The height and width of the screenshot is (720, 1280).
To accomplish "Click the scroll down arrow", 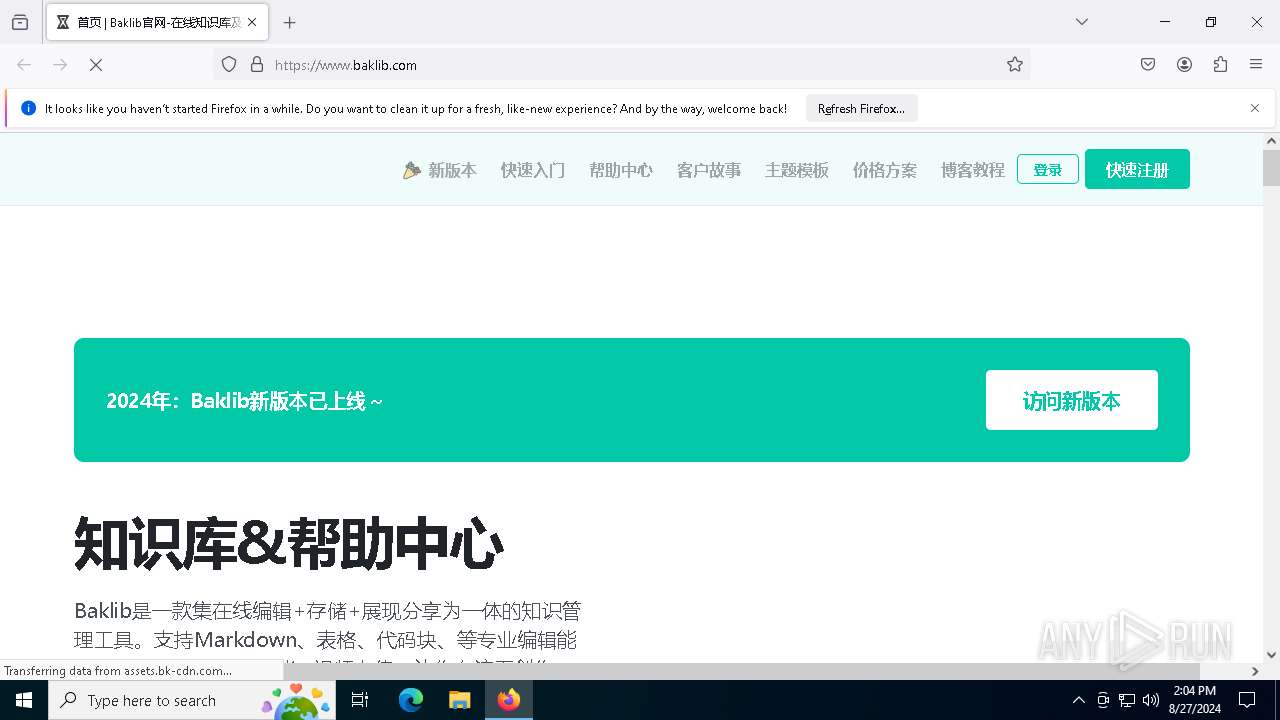I will [x=1271, y=655].
